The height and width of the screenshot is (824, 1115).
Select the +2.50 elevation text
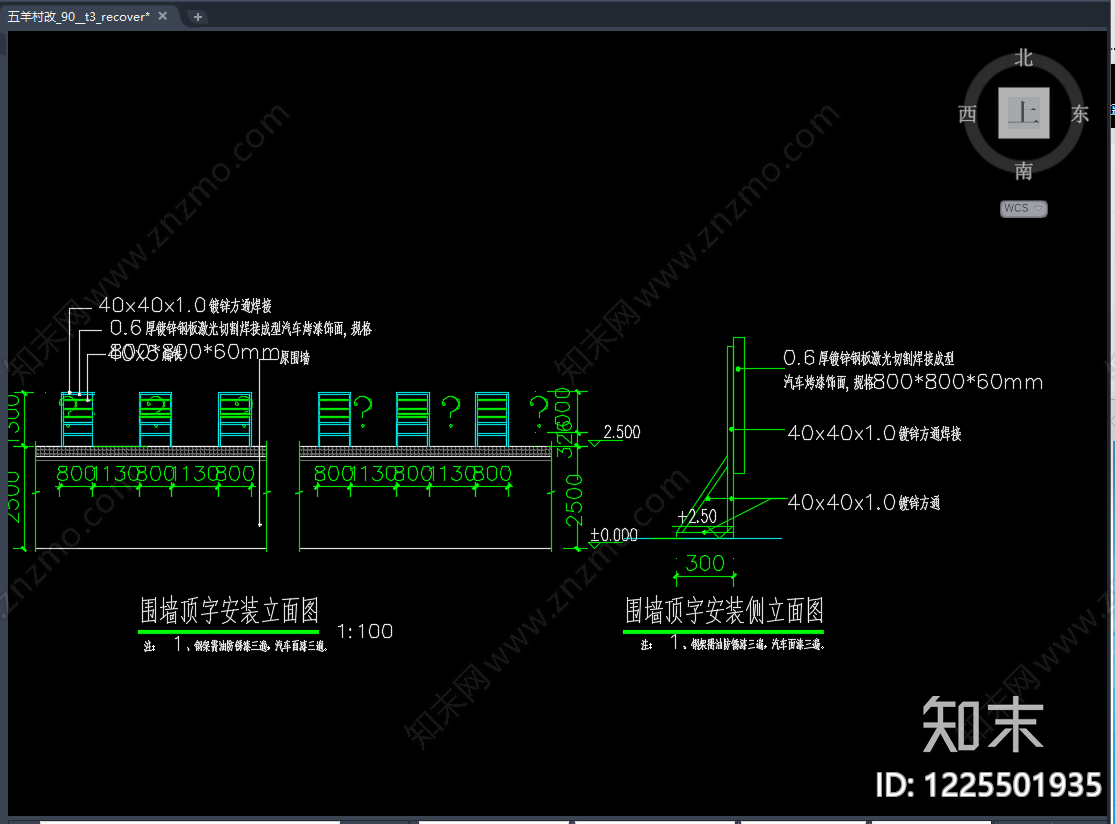[x=697, y=516]
